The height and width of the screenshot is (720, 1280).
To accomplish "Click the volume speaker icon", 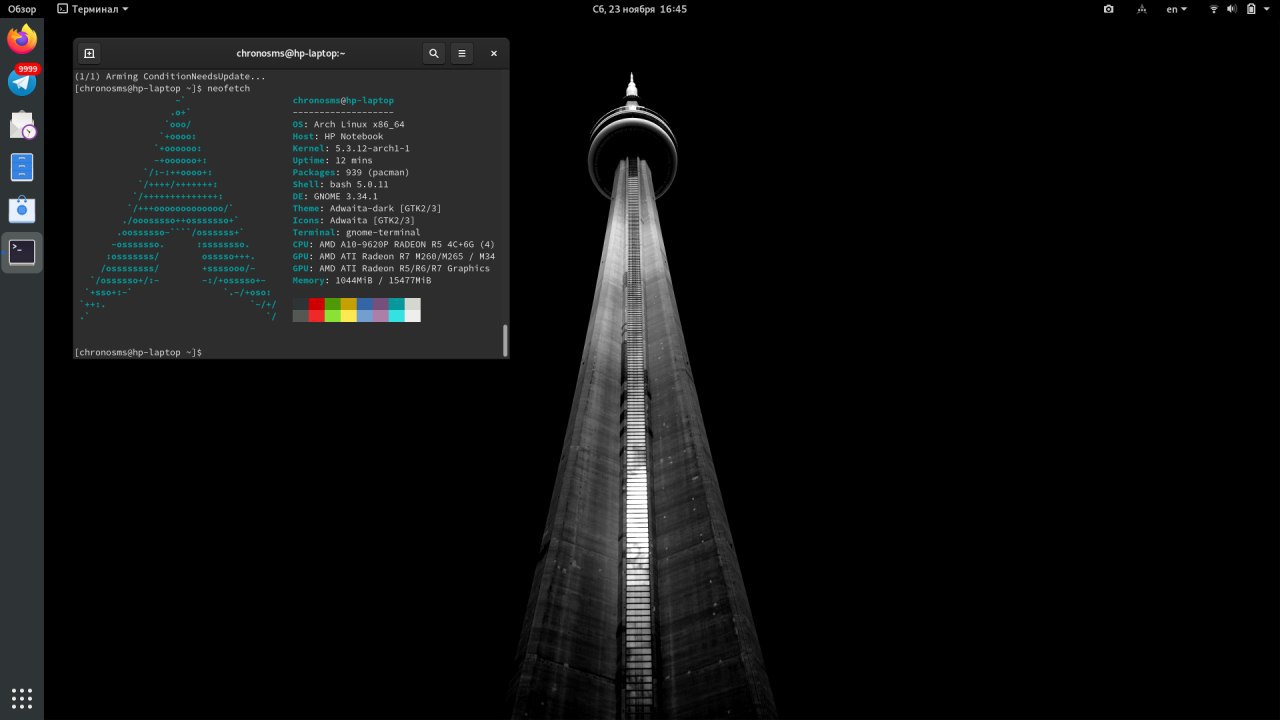I will 1231,9.
